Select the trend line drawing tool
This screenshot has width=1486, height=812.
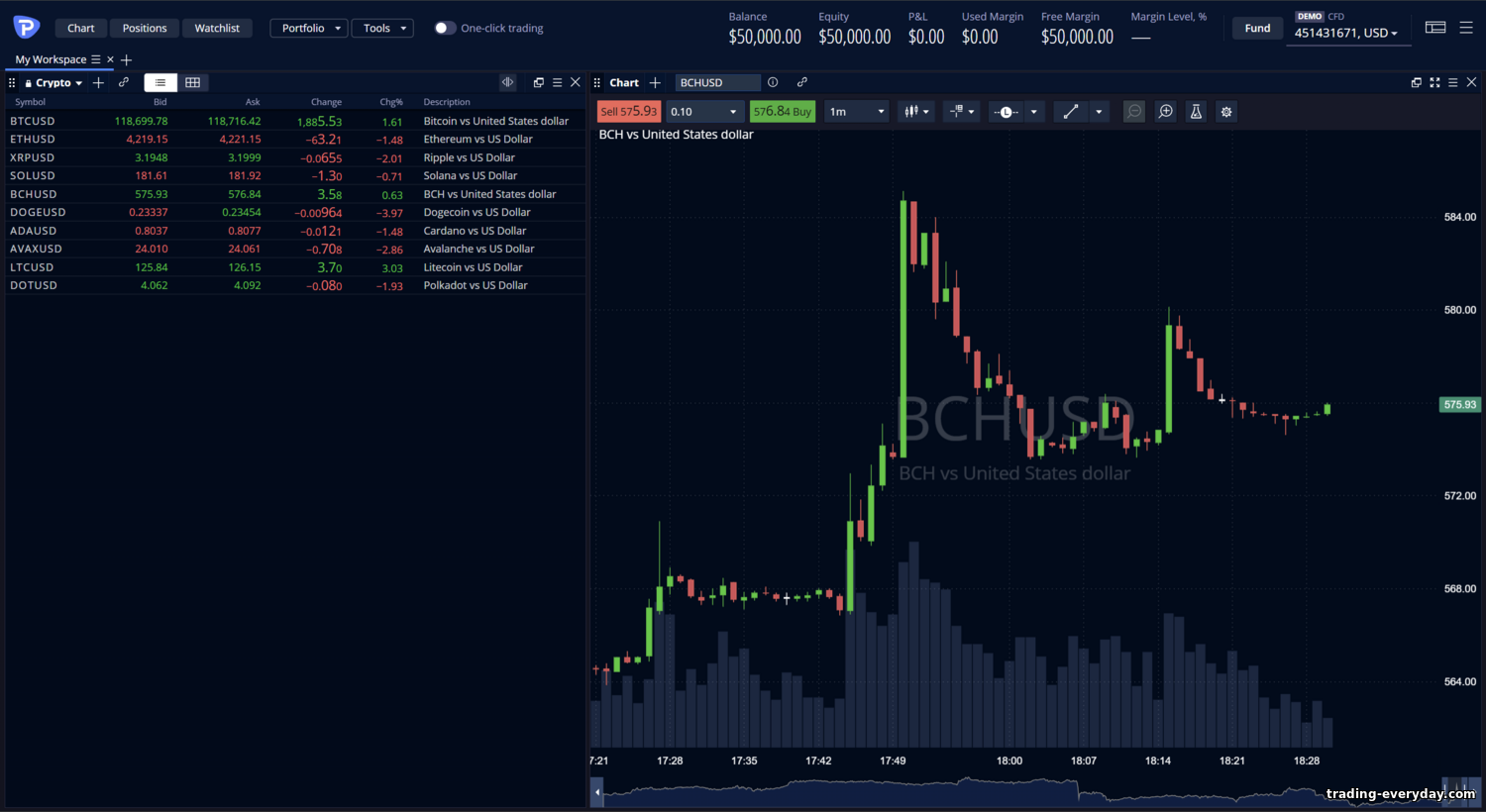click(x=1071, y=112)
